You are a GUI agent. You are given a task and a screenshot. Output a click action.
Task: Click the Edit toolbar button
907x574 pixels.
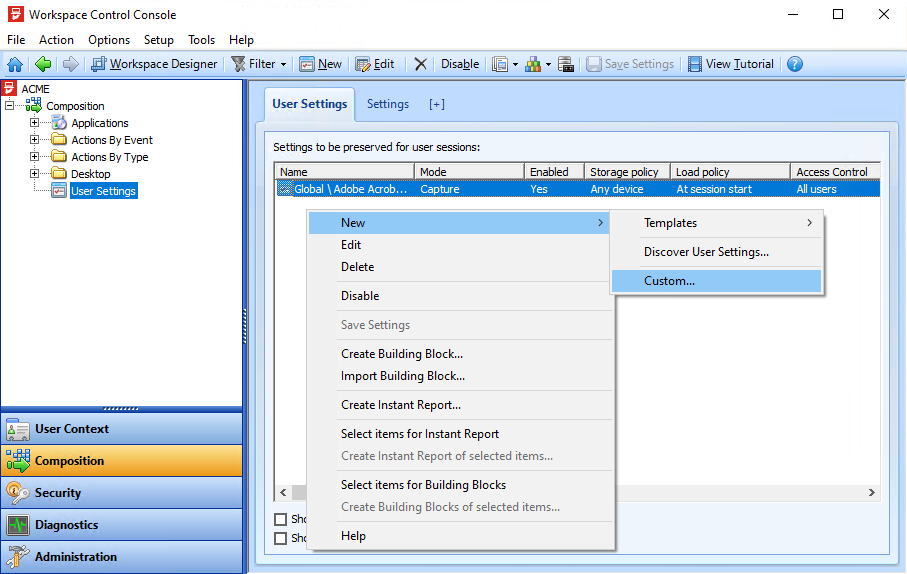pyautogui.click(x=375, y=64)
